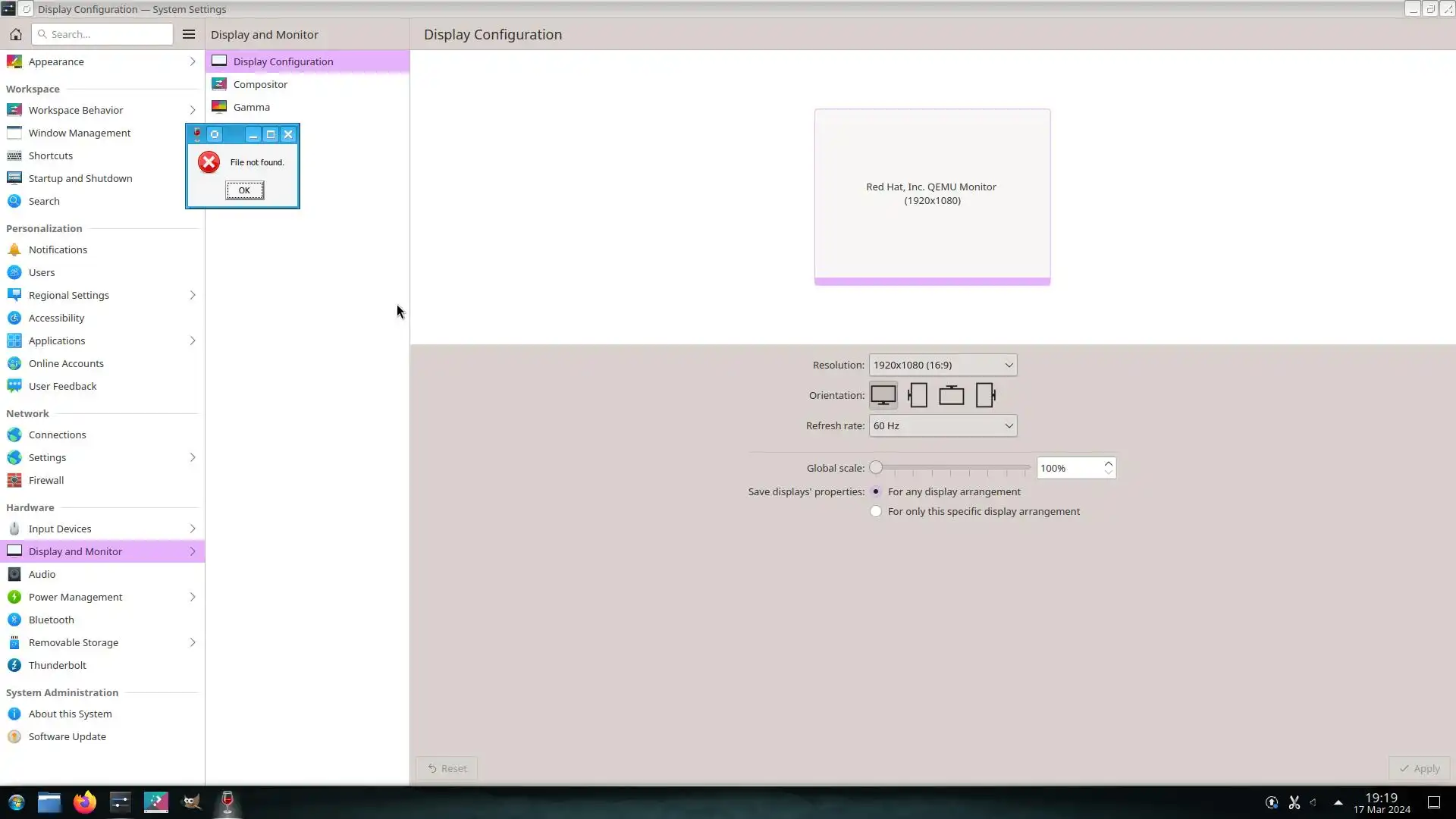Select the portrait right orientation icon

(x=985, y=395)
